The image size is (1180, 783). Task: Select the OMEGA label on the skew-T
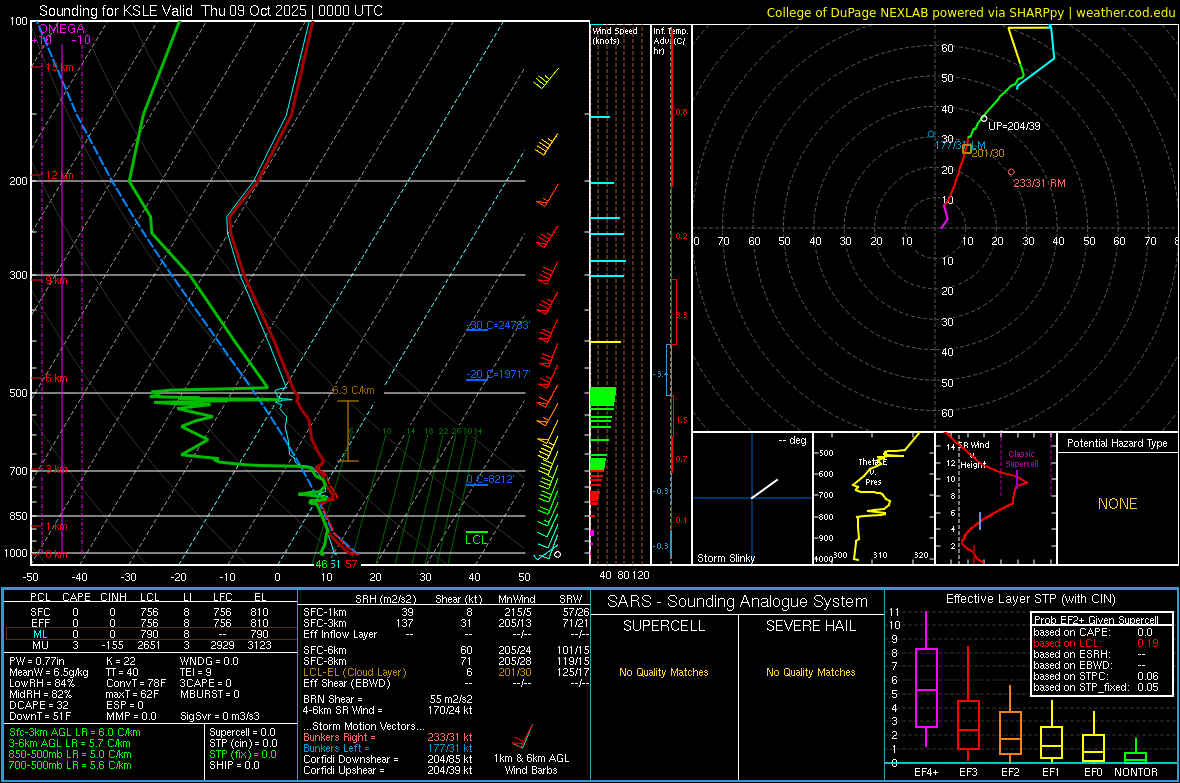tap(61, 29)
